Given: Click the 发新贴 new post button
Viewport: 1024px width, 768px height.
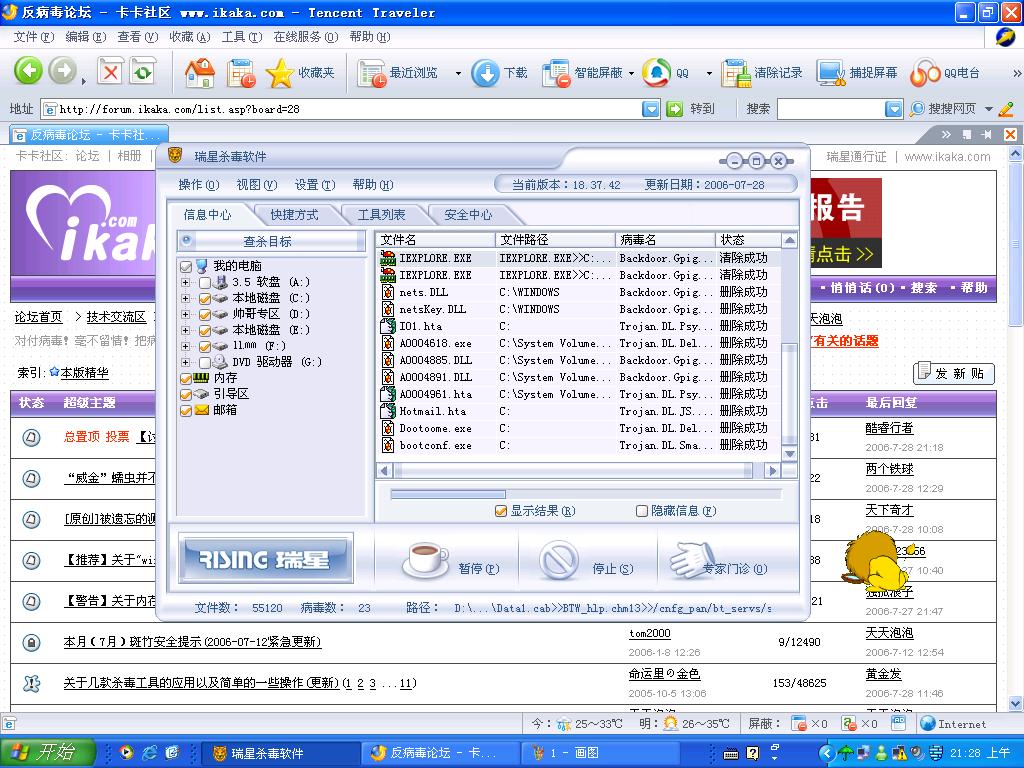Looking at the screenshot, I should click(x=953, y=373).
